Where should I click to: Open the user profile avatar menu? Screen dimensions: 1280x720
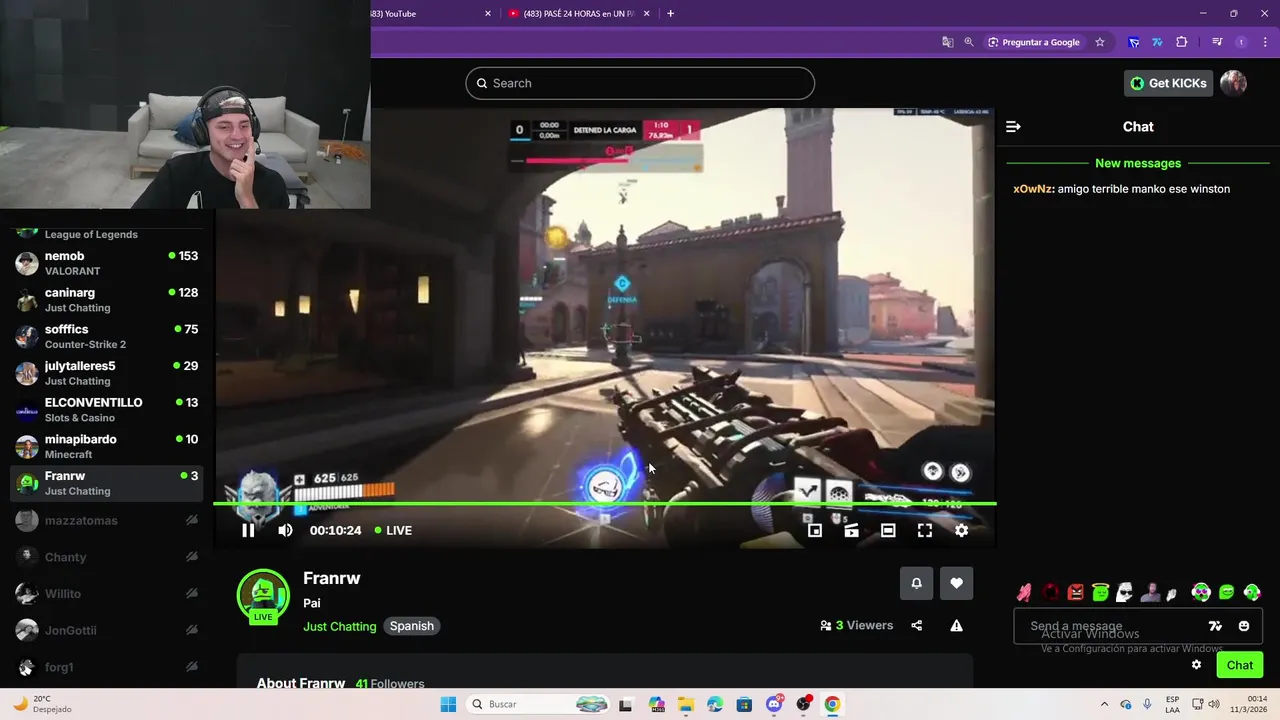1233,83
